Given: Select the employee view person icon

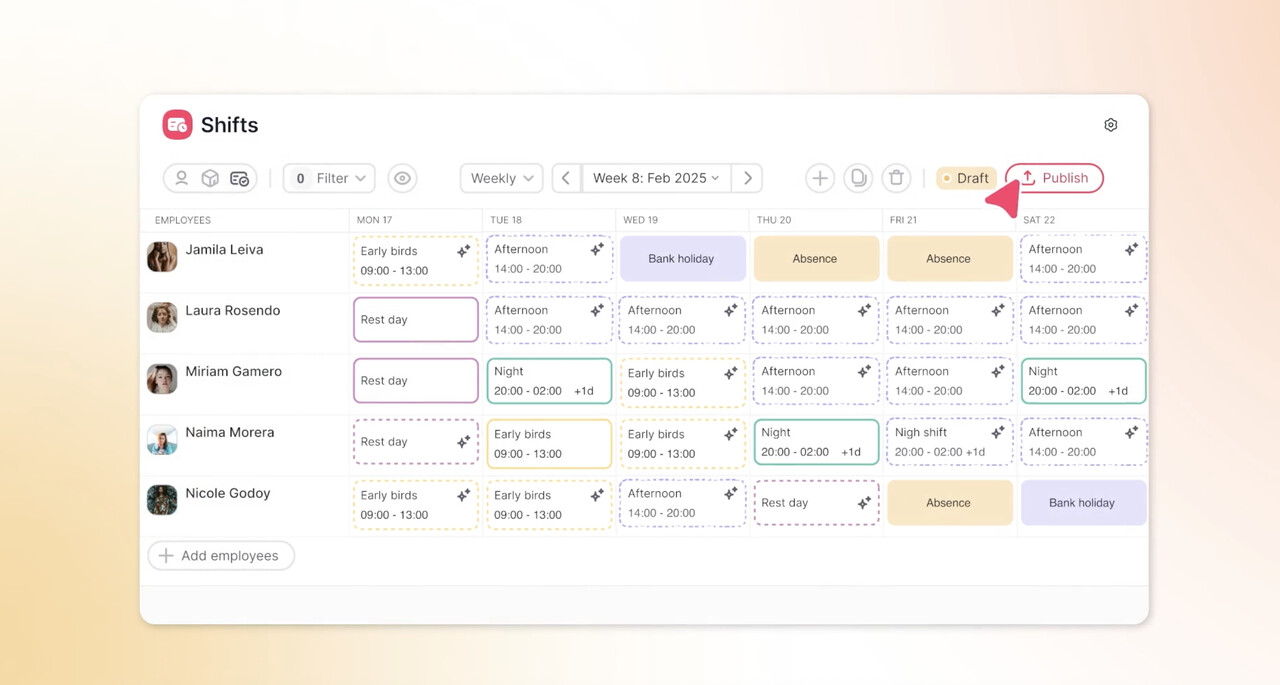Looking at the screenshot, I should (x=181, y=178).
